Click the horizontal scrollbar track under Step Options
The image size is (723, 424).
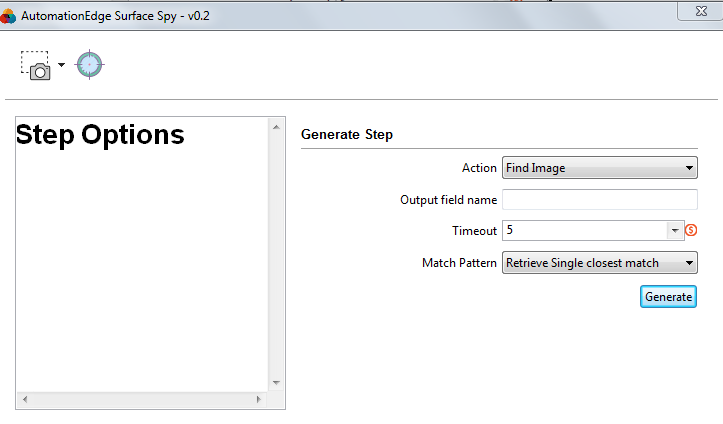(x=142, y=399)
